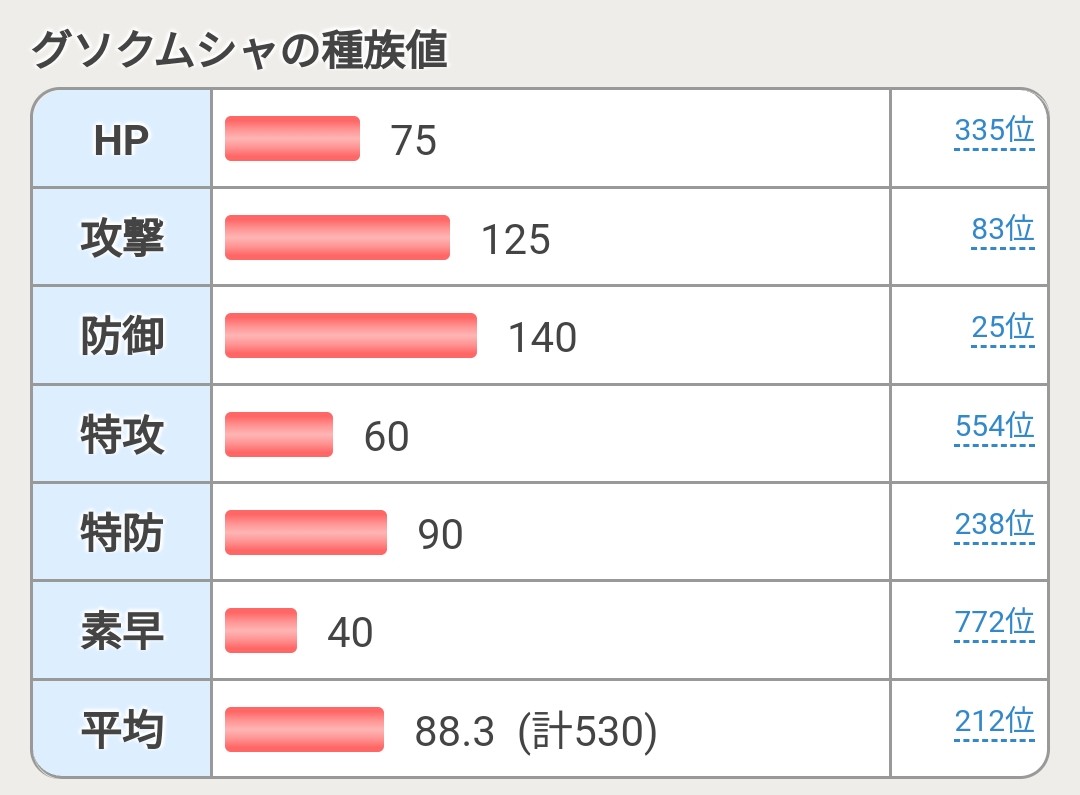Click the 防御 value 140

pos(543,338)
